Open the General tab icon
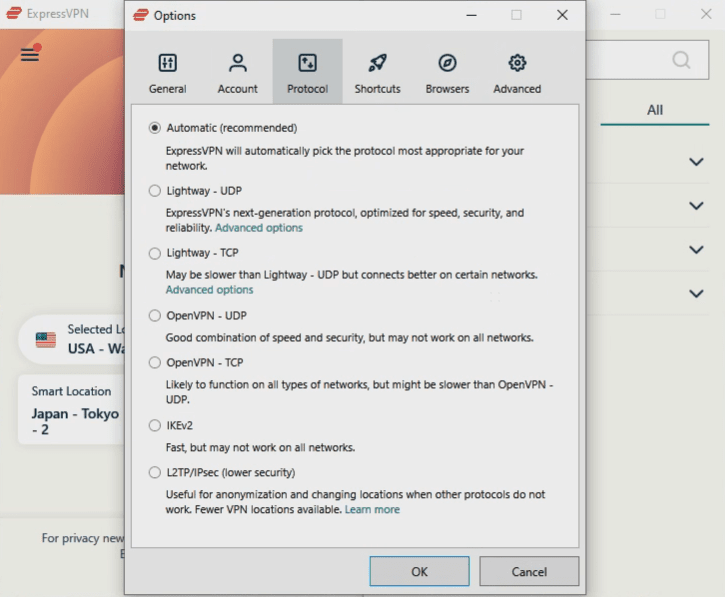This screenshot has width=725, height=597. [x=167, y=63]
